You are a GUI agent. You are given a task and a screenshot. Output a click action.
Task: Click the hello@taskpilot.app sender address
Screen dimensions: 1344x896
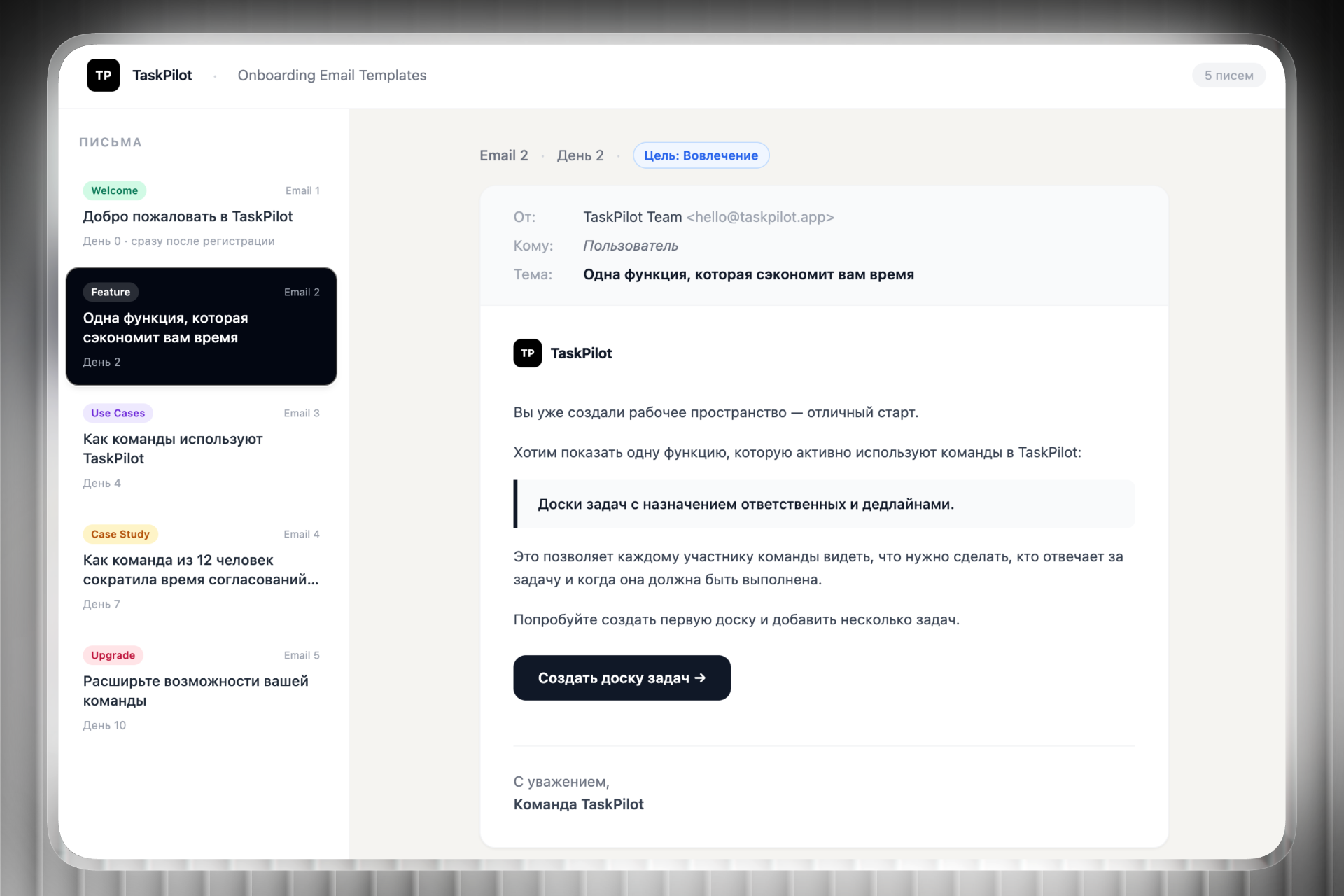coord(759,217)
